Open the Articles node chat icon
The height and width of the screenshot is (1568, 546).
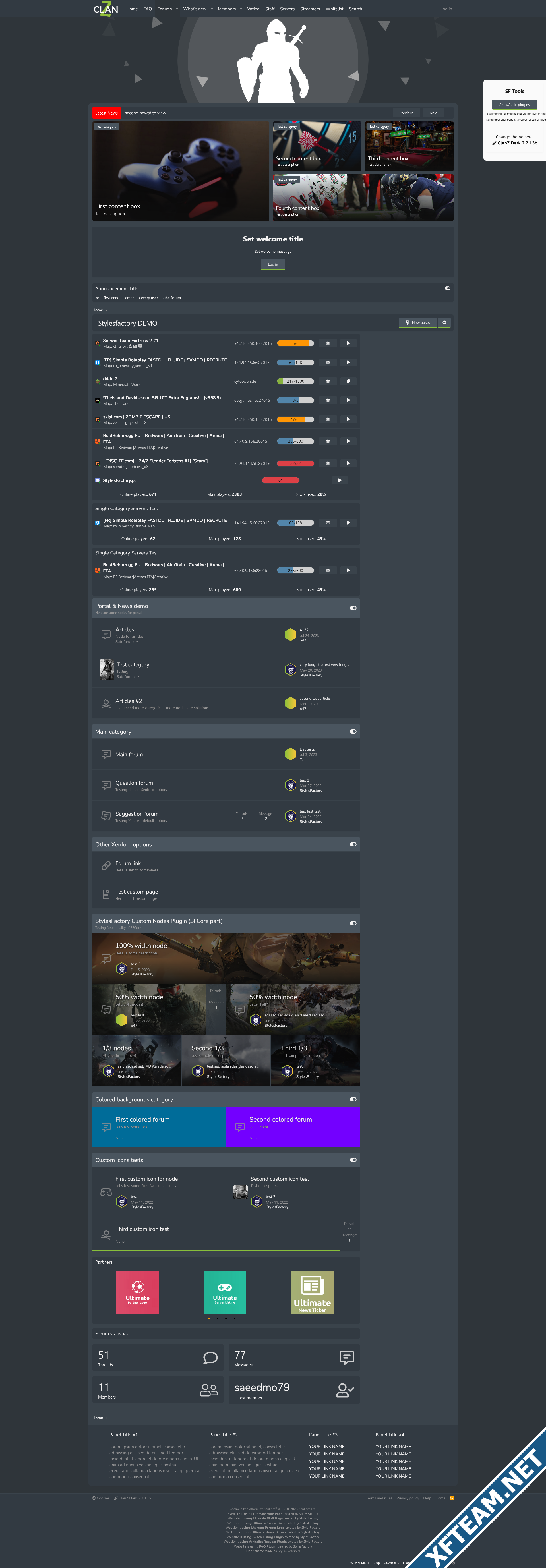pyautogui.click(x=106, y=635)
